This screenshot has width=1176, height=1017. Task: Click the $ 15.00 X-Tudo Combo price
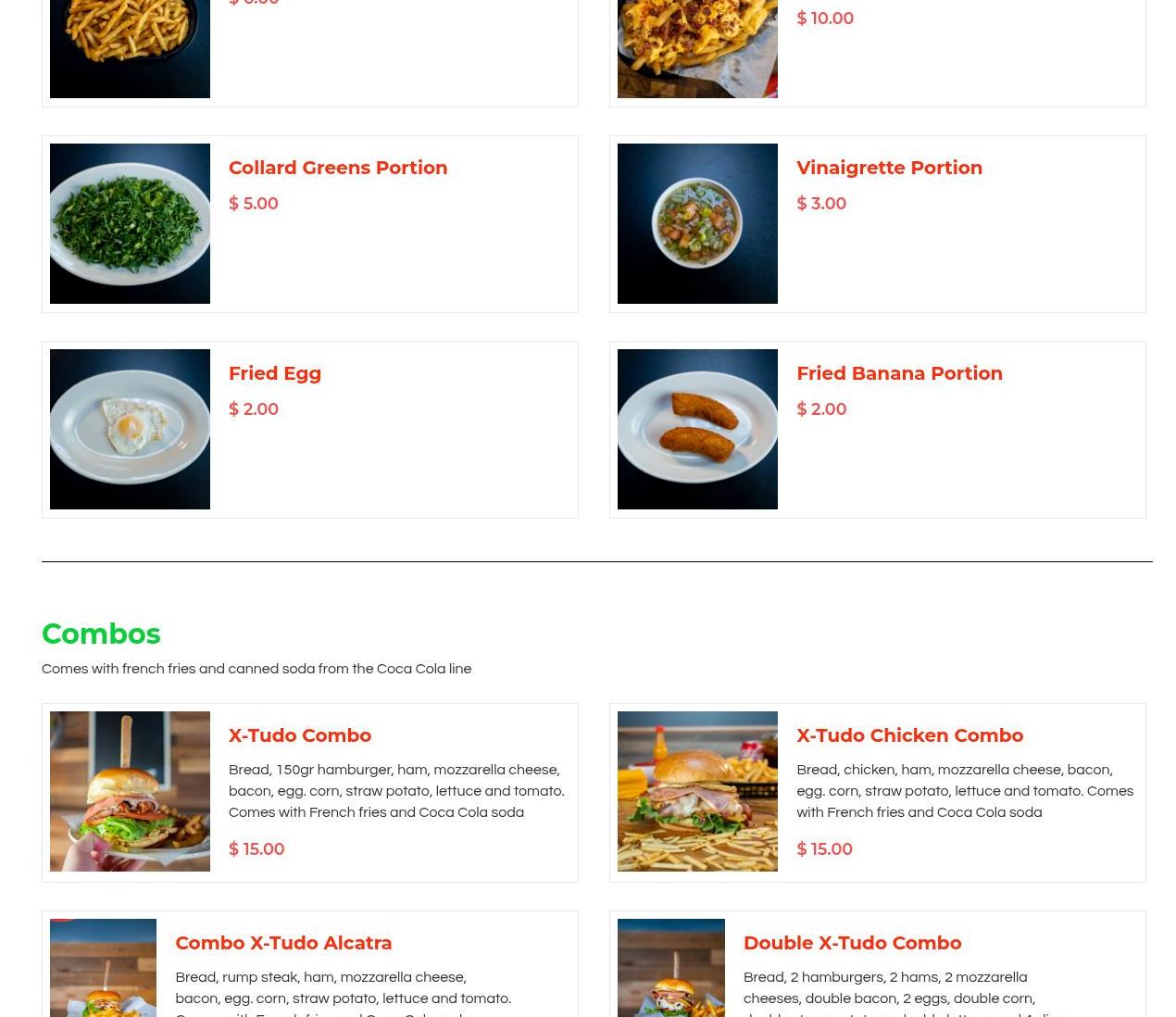pos(256,849)
